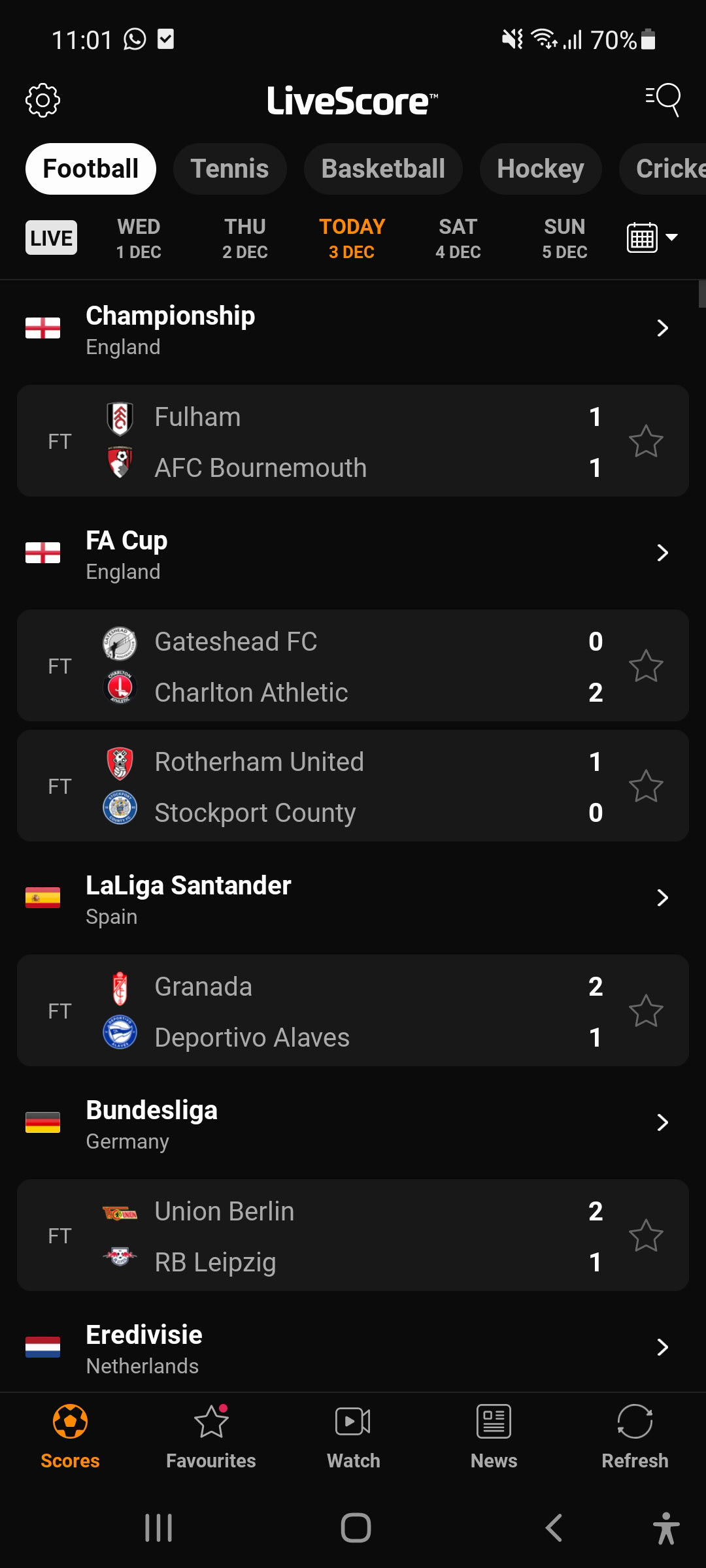This screenshot has width=706, height=1568.
Task: Select the Basketball sport tab
Action: (x=383, y=169)
